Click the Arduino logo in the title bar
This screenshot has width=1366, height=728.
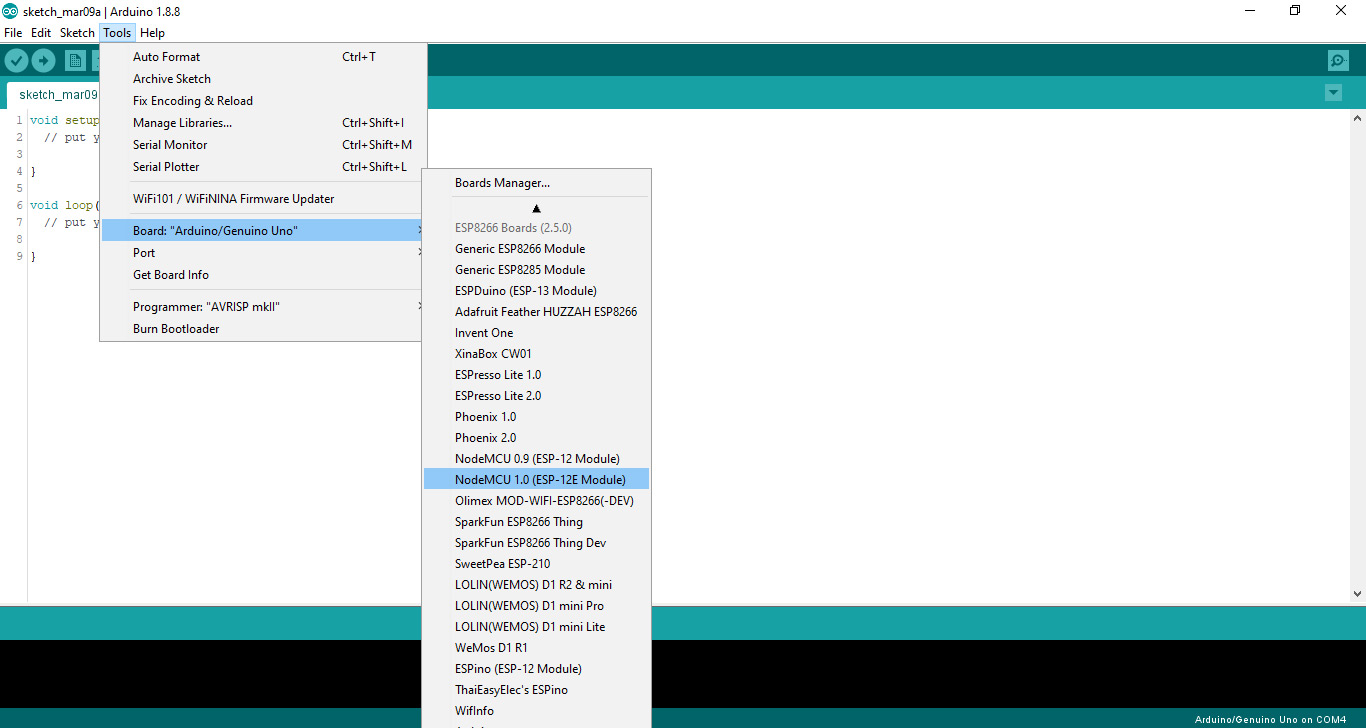coord(10,11)
